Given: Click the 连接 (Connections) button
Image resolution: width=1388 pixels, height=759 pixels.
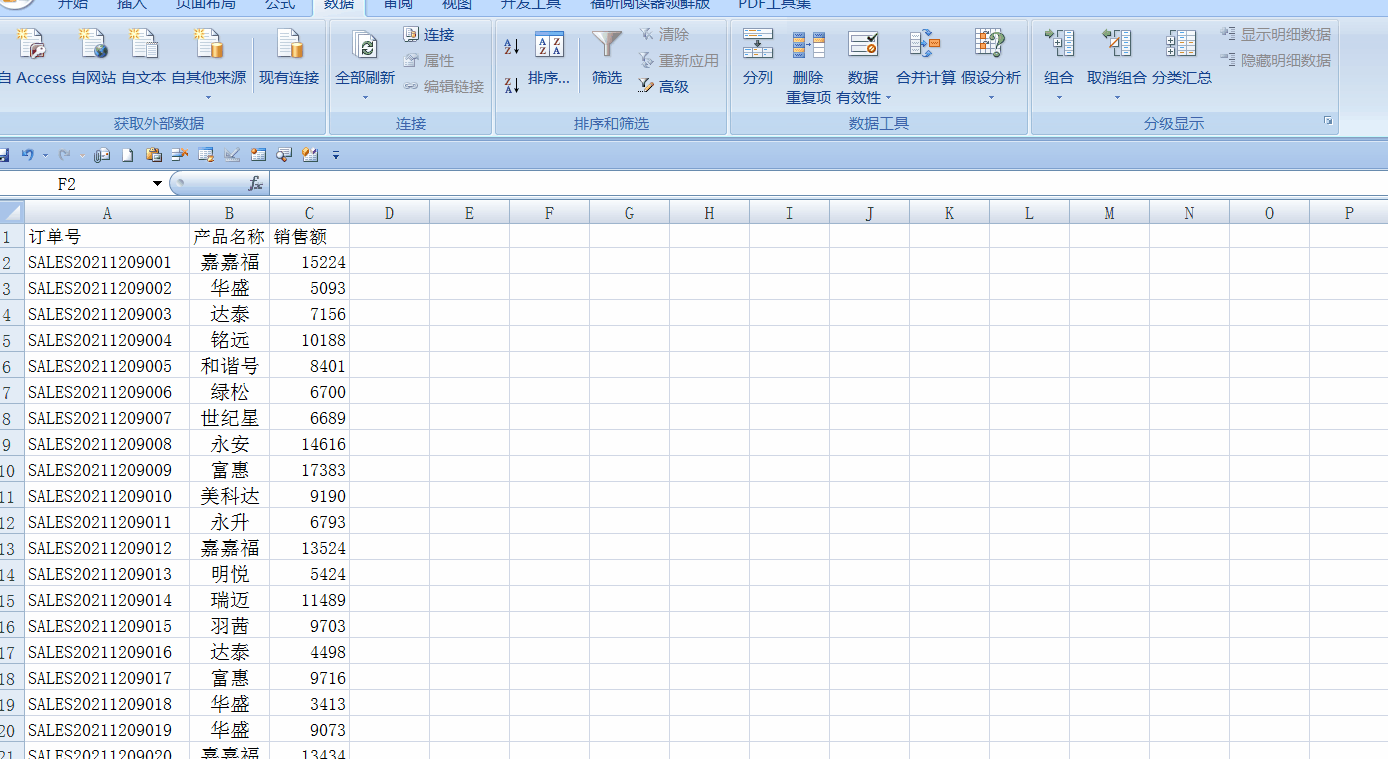Looking at the screenshot, I should tap(429, 35).
